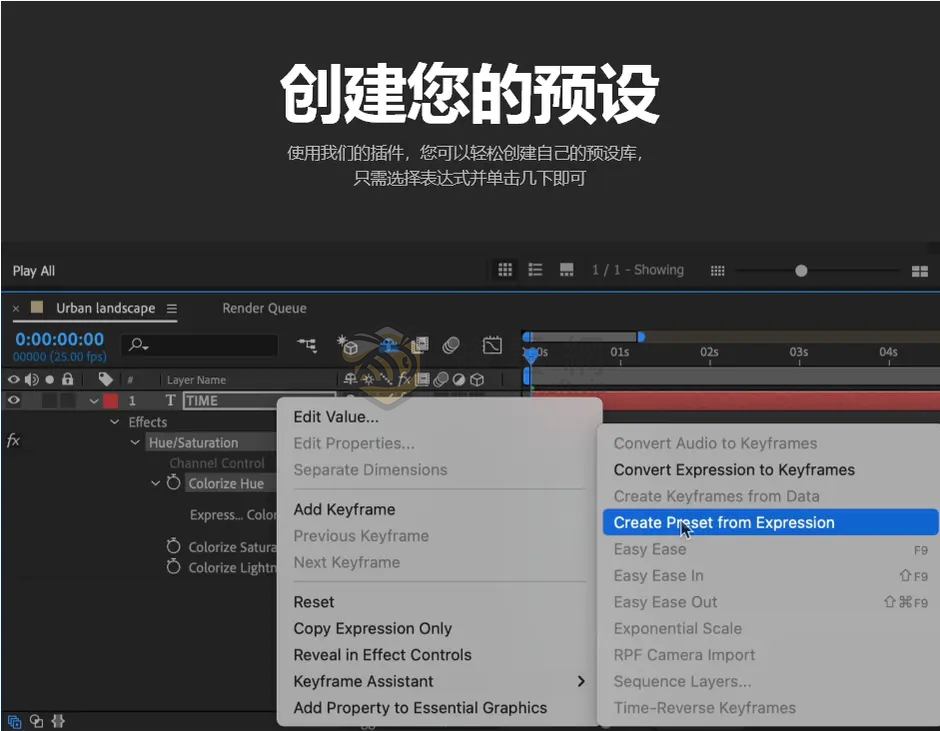Click the large thumbnails grid icon
This screenshot has width=940, height=731.
point(920,272)
